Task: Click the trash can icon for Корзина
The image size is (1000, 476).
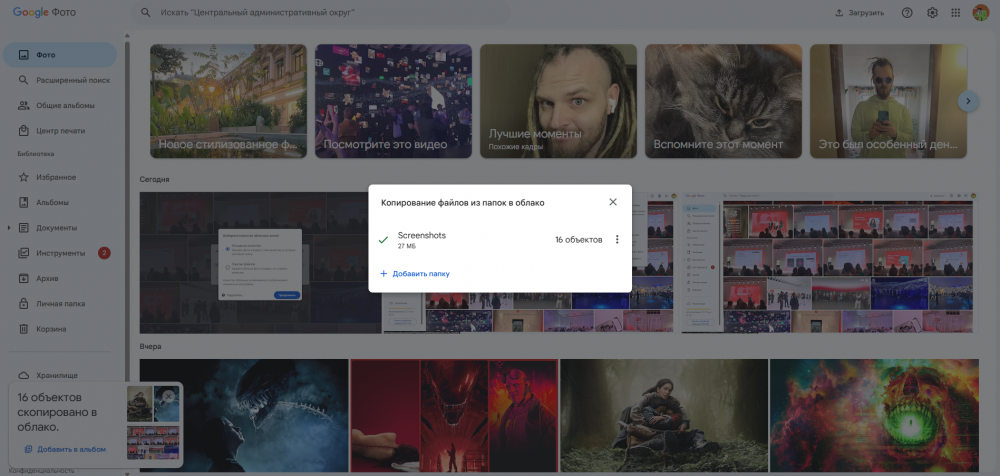Action: tap(24, 329)
